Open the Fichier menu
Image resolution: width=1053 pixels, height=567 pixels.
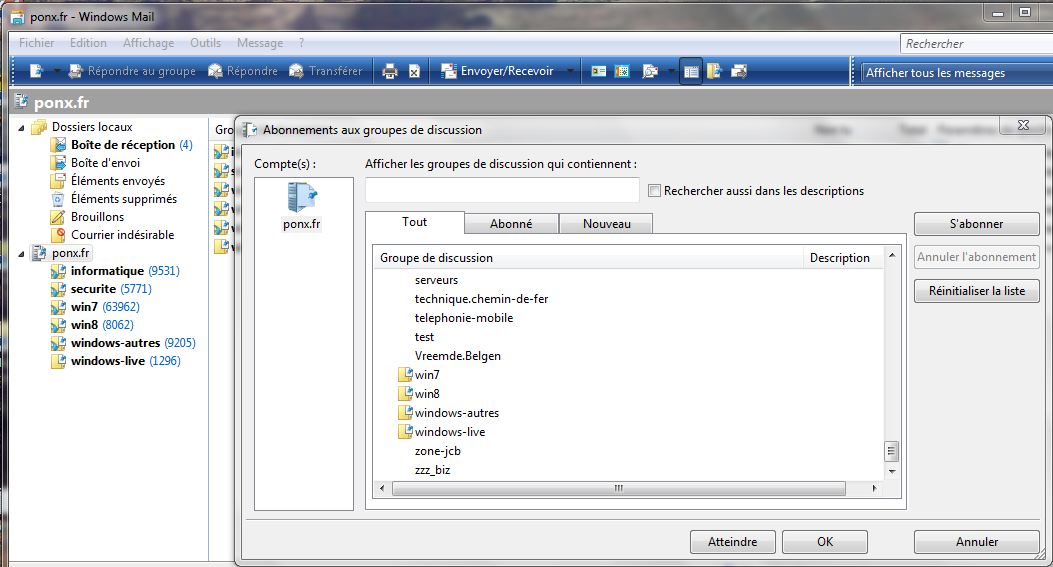pos(36,43)
